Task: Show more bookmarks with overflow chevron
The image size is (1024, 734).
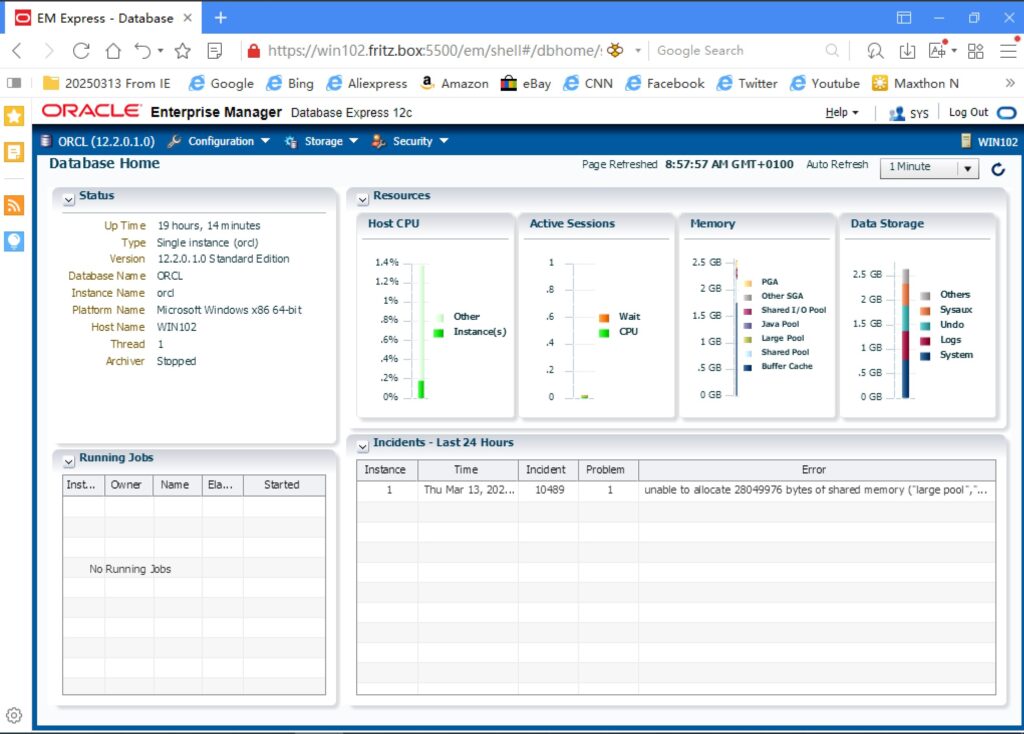Action: pos(1010,83)
